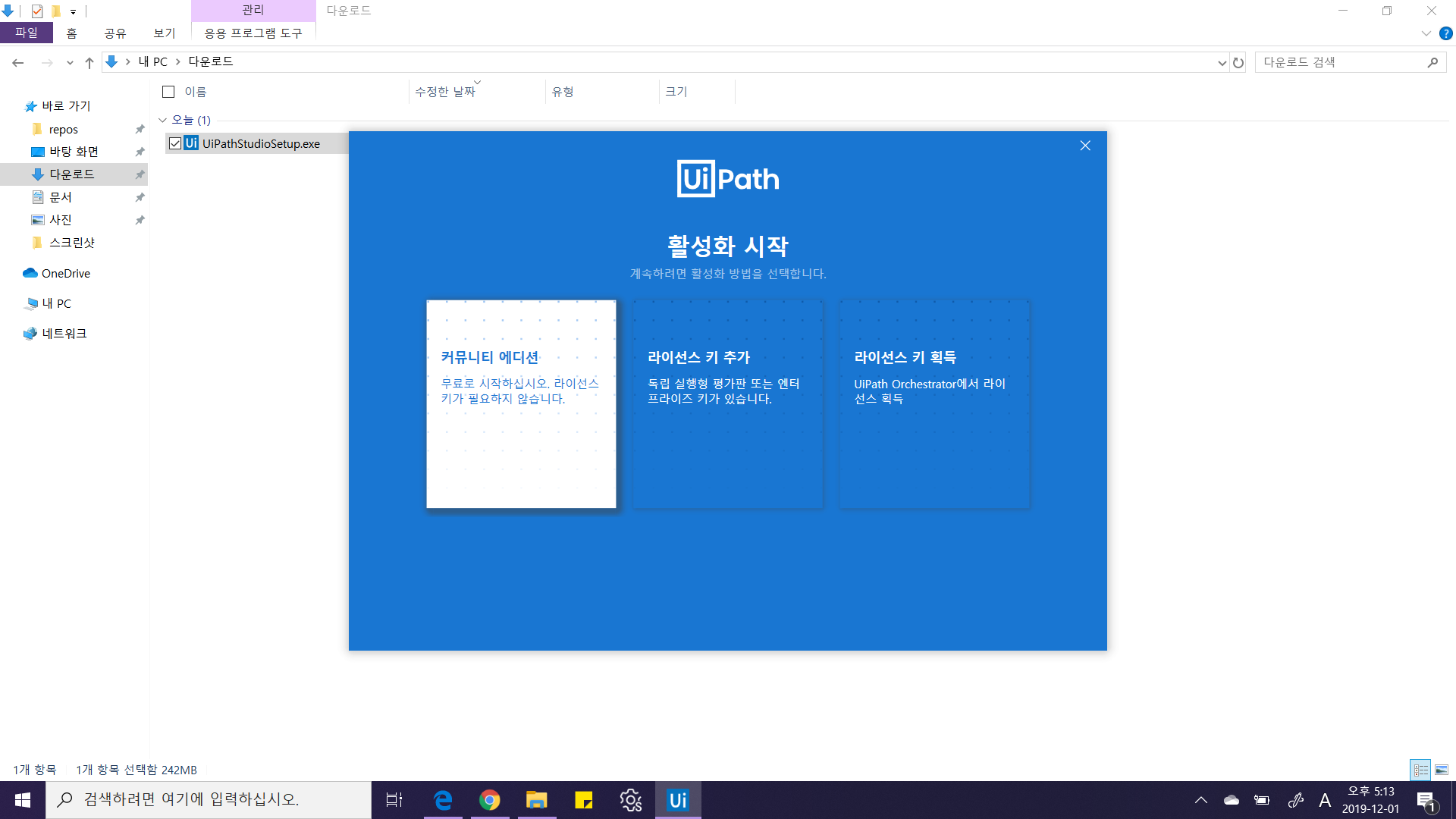Open the Task View button on taskbar
Screen dimensions: 1456x819
(394, 800)
